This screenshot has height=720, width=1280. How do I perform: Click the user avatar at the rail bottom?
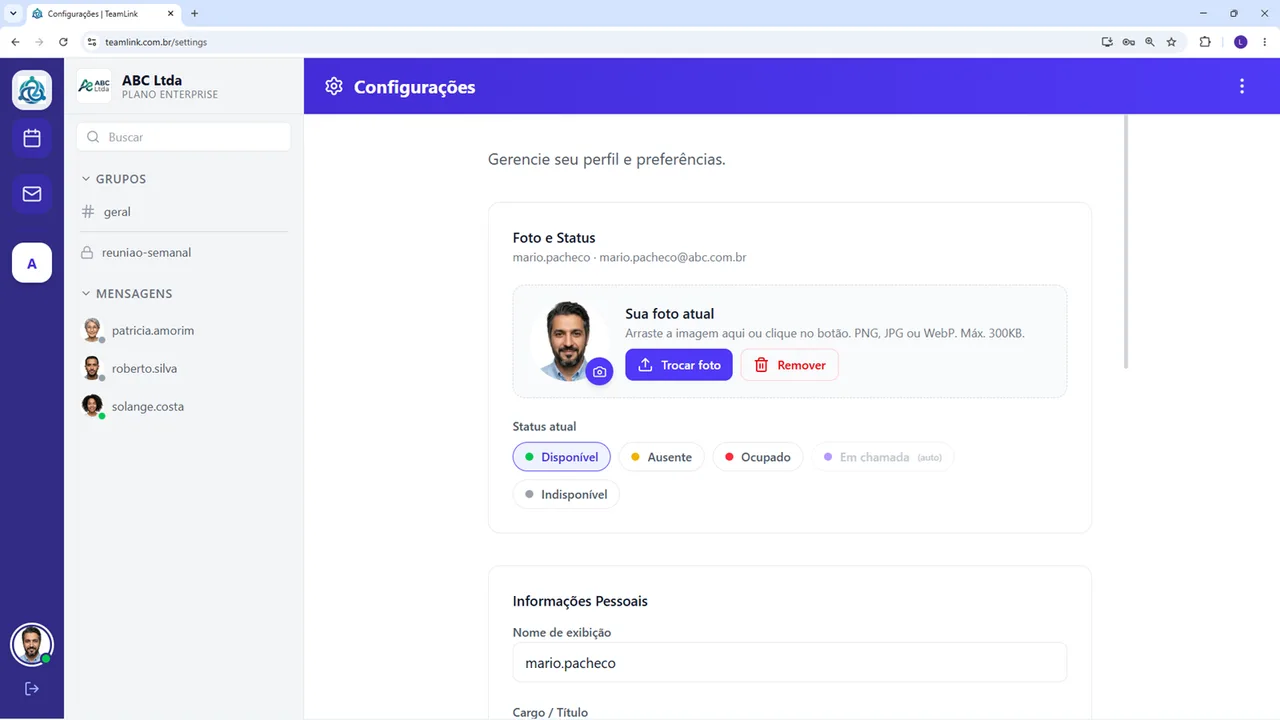pos(32,645)
